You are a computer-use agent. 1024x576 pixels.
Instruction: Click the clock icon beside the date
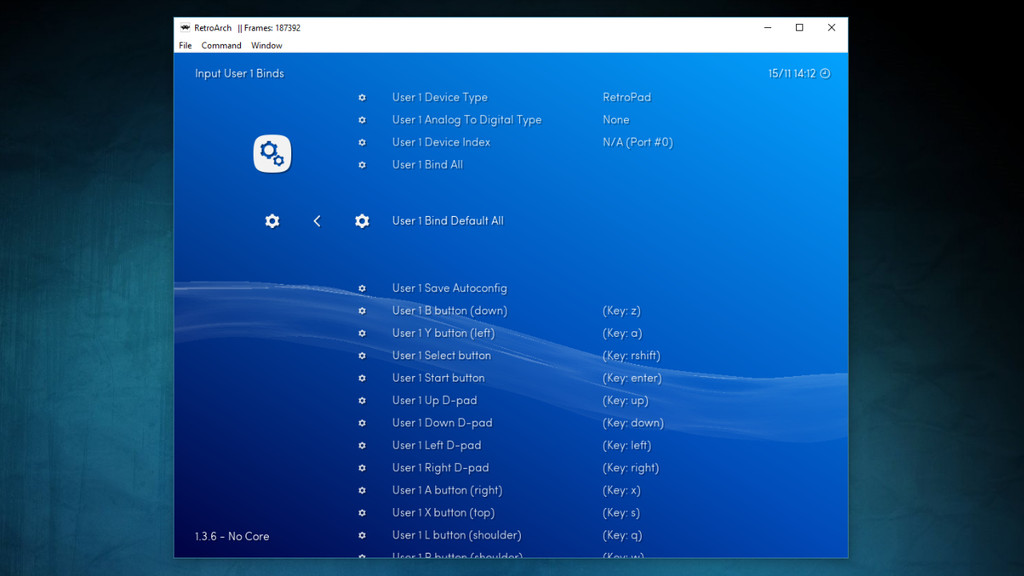[825, 74]
